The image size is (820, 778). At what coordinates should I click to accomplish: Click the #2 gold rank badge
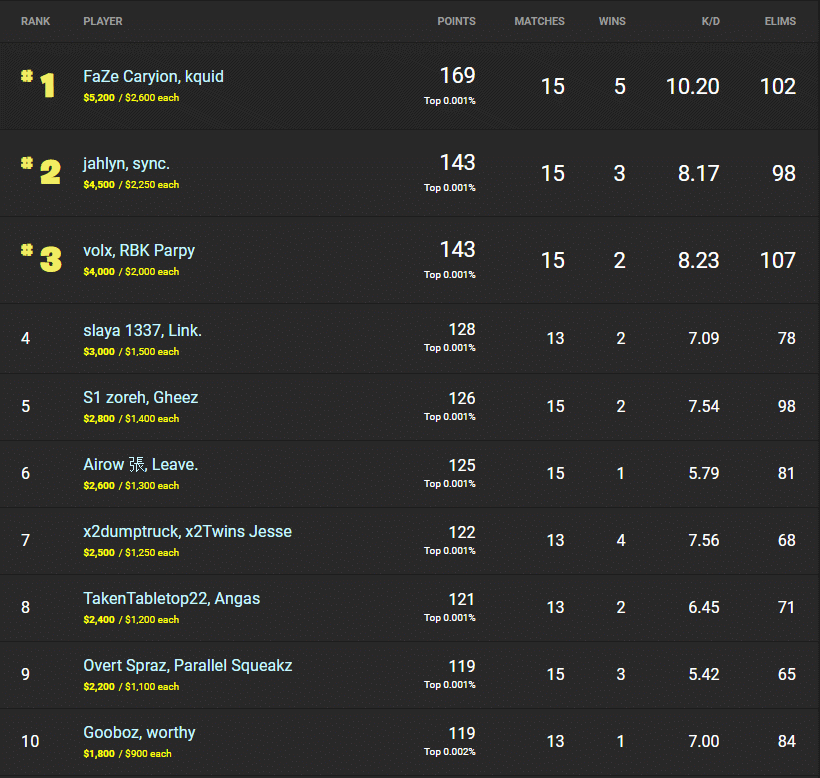(x=41, y=171)
